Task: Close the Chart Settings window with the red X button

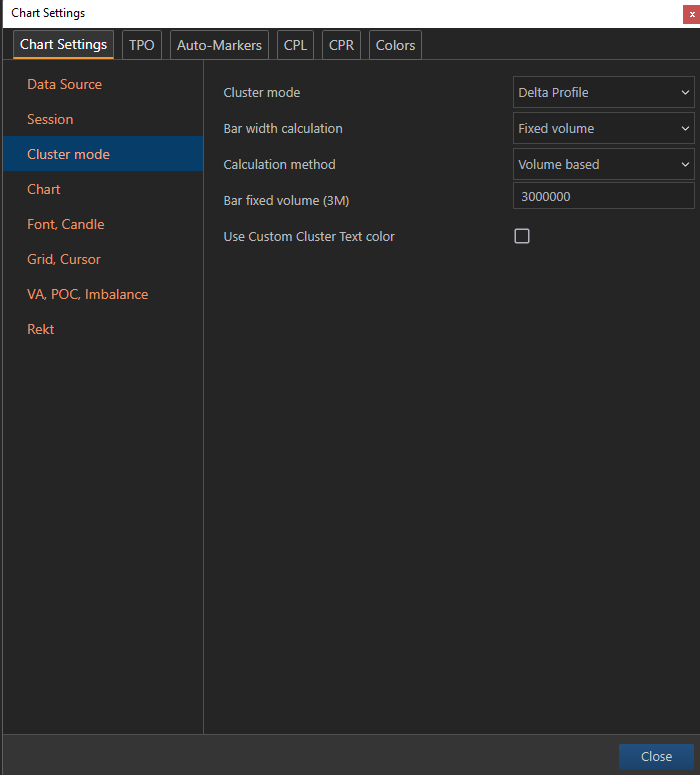Action: pos(692,14)
